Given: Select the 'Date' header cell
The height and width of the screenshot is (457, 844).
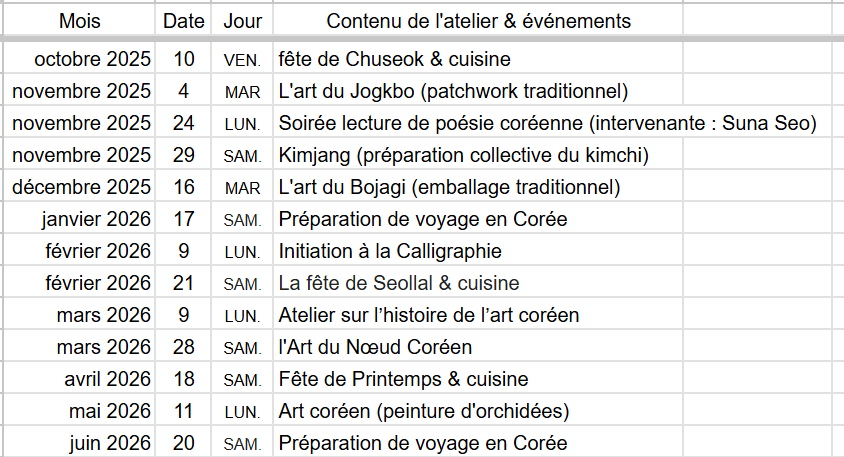Looking at the screenshot, I should [x=184, y=20].
